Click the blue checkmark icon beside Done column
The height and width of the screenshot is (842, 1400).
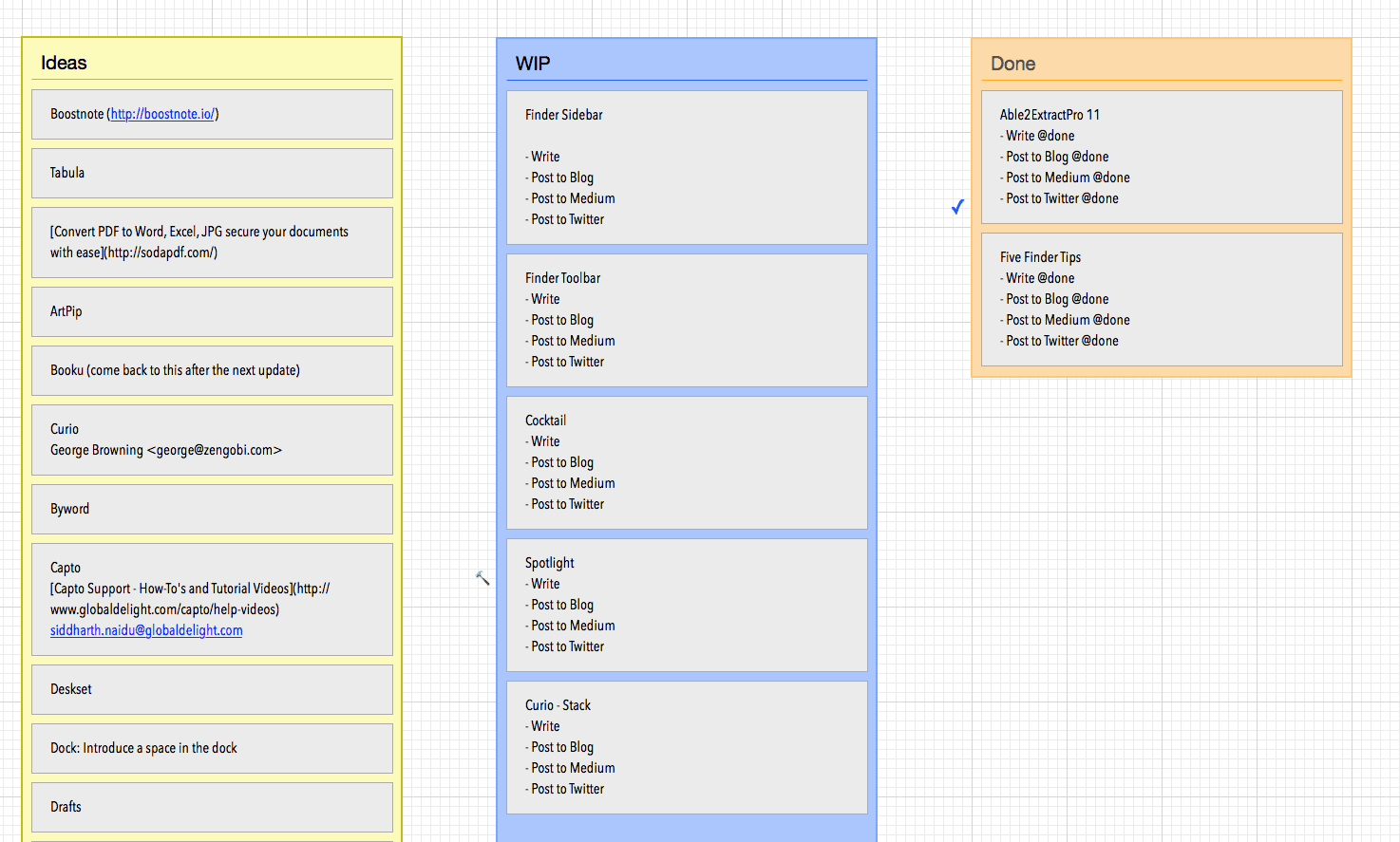(957, 207)
